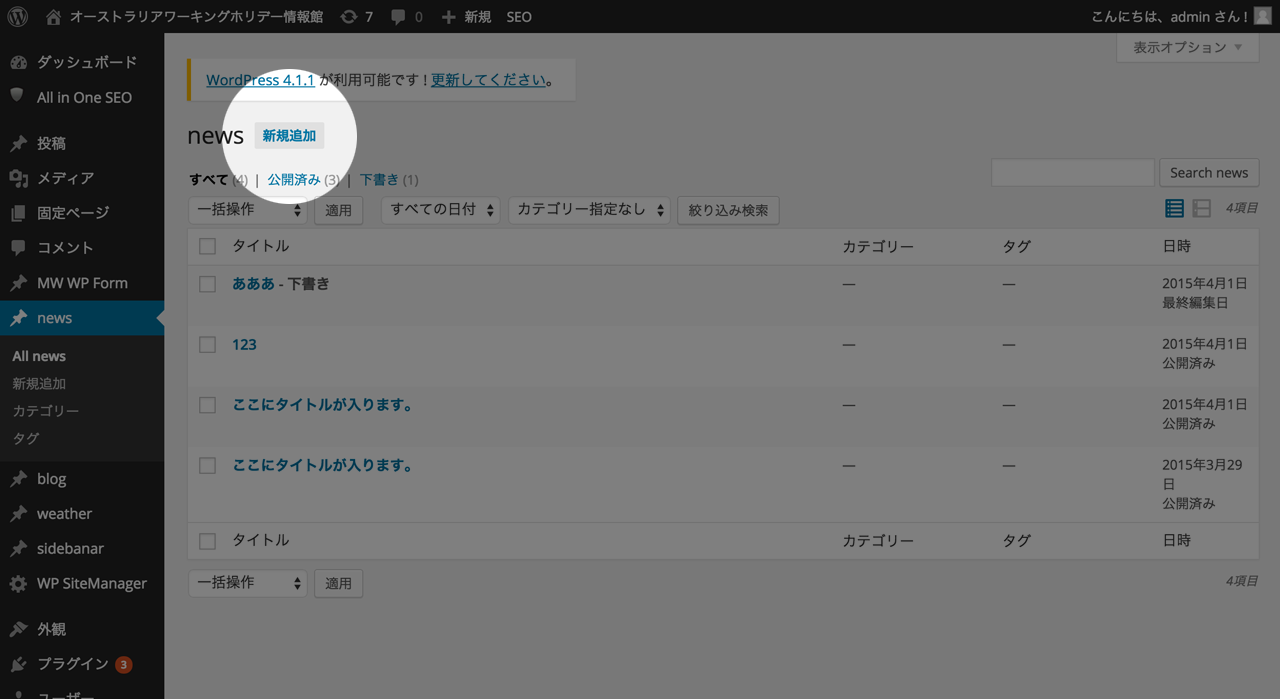Click the ダッシュボード gauge icon
The image size is (1280, 699).
point(18,62)
